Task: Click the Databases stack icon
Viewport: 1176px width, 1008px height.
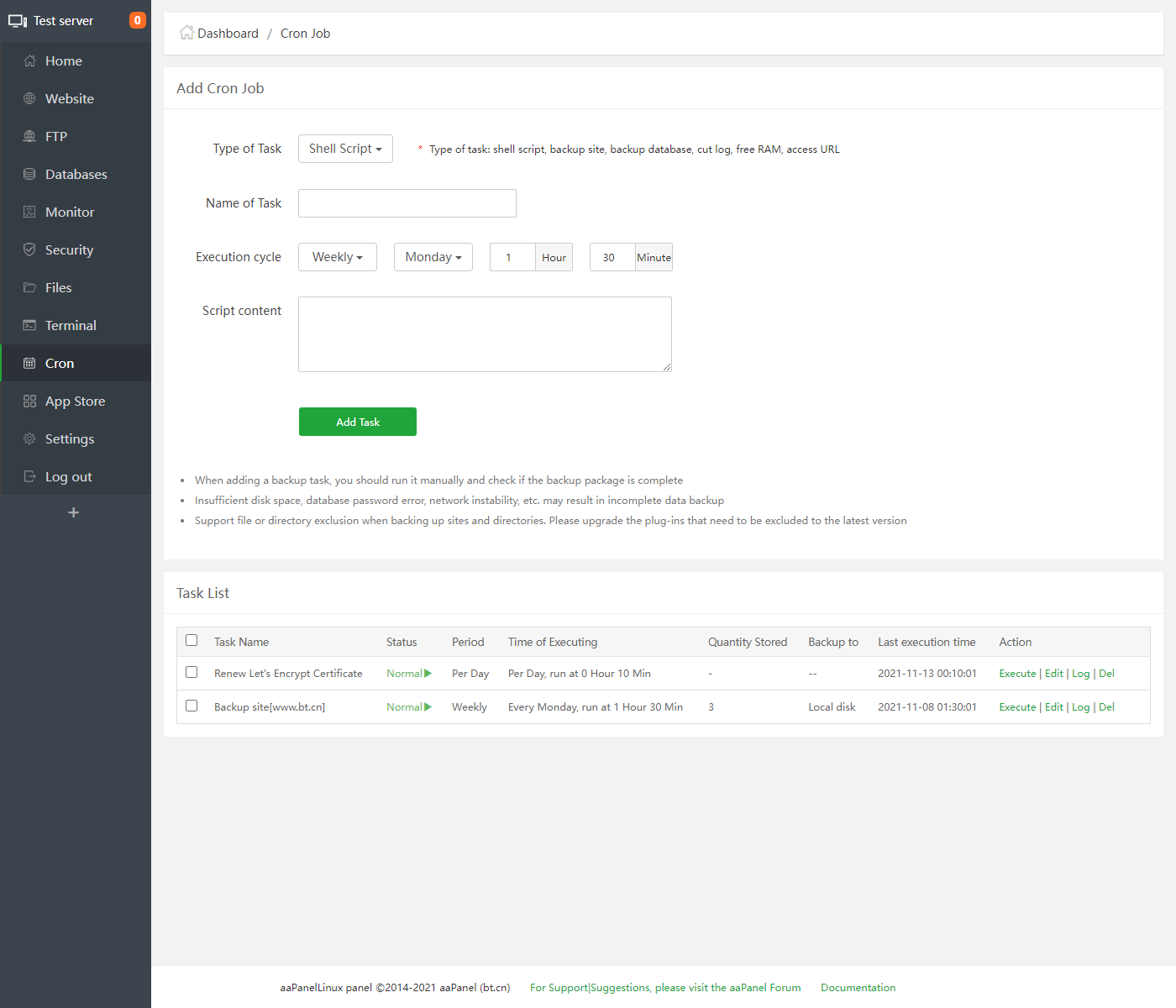Action: point(29,175)
